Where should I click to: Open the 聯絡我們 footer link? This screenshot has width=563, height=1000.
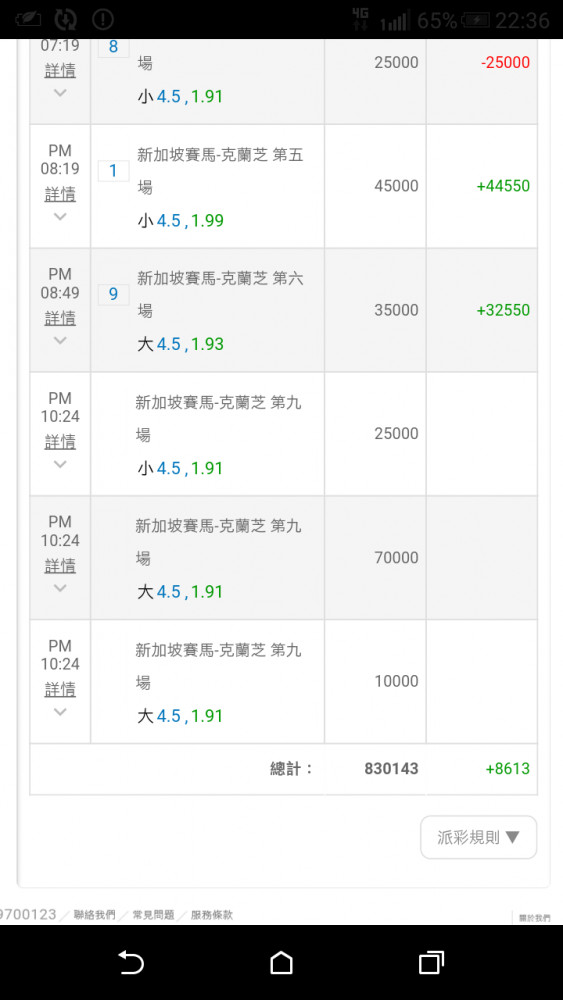[94, 915]
